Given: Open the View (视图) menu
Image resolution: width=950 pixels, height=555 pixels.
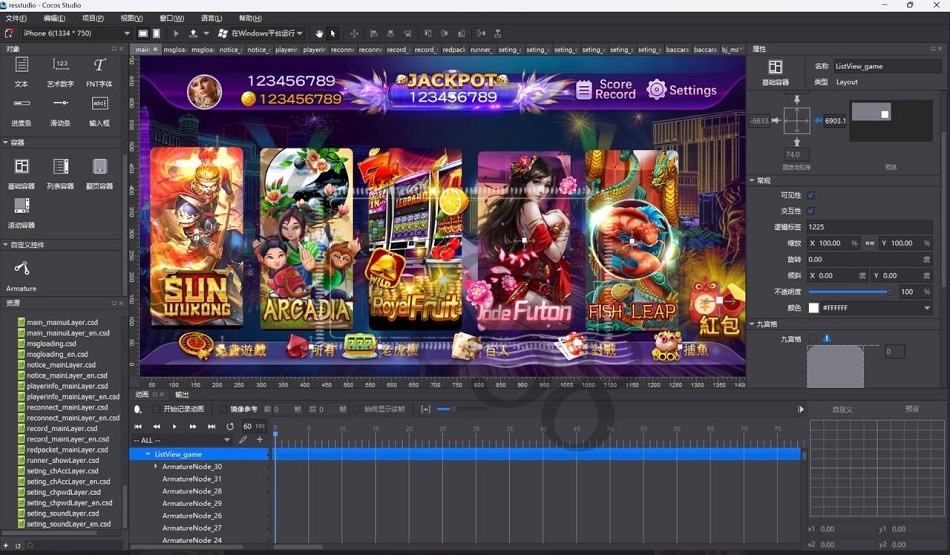Looking at the screenshot, I should (x=131, y=18).
